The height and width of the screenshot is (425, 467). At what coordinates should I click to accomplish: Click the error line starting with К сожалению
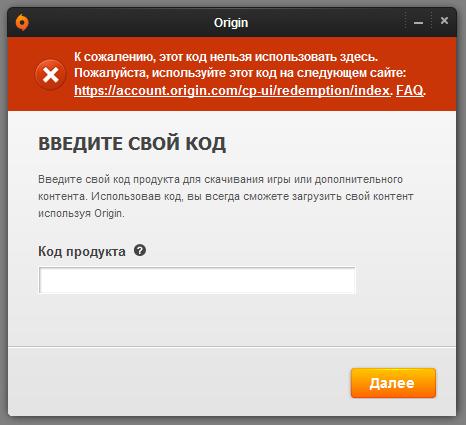[x=226, y=57]
